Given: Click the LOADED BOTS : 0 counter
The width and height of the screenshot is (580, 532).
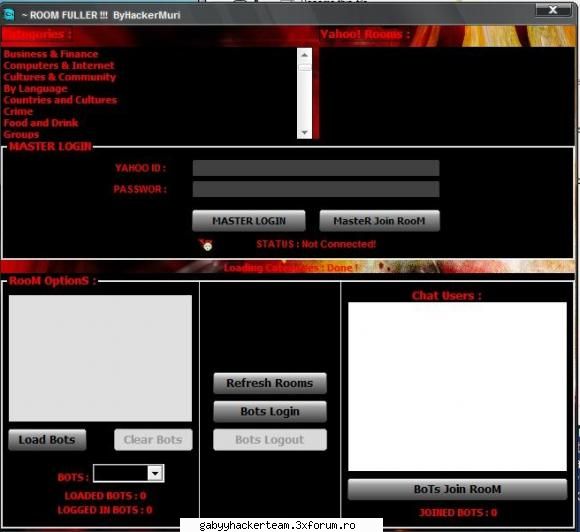Looking at the screenshot, I should pos(105,496).
